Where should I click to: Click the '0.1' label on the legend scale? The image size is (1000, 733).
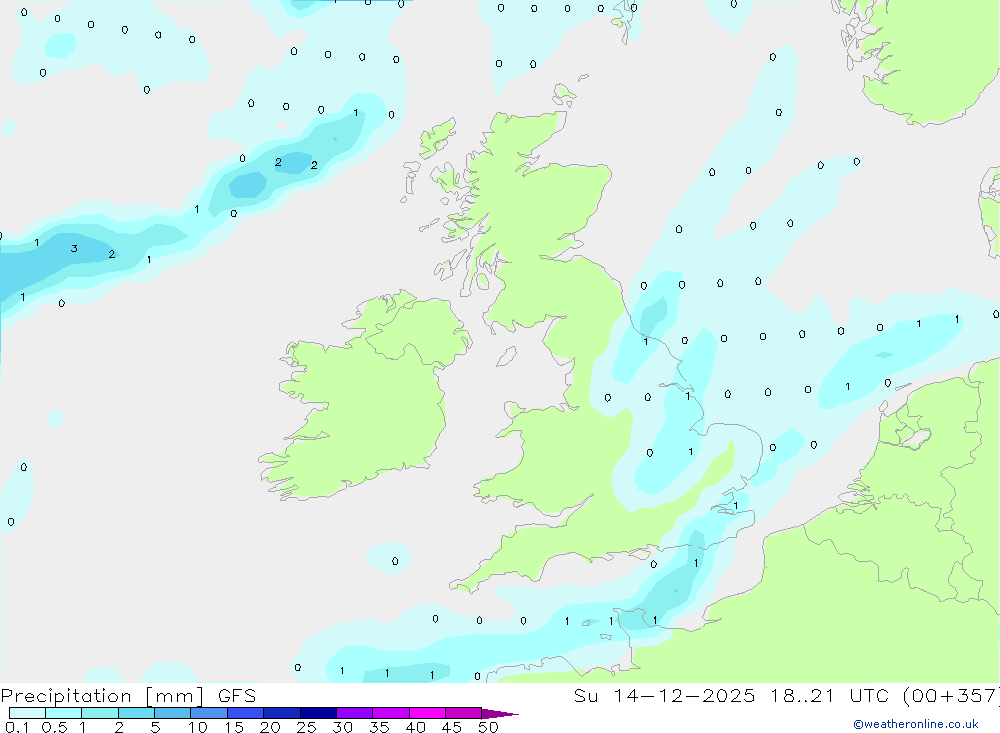(17, 727)
